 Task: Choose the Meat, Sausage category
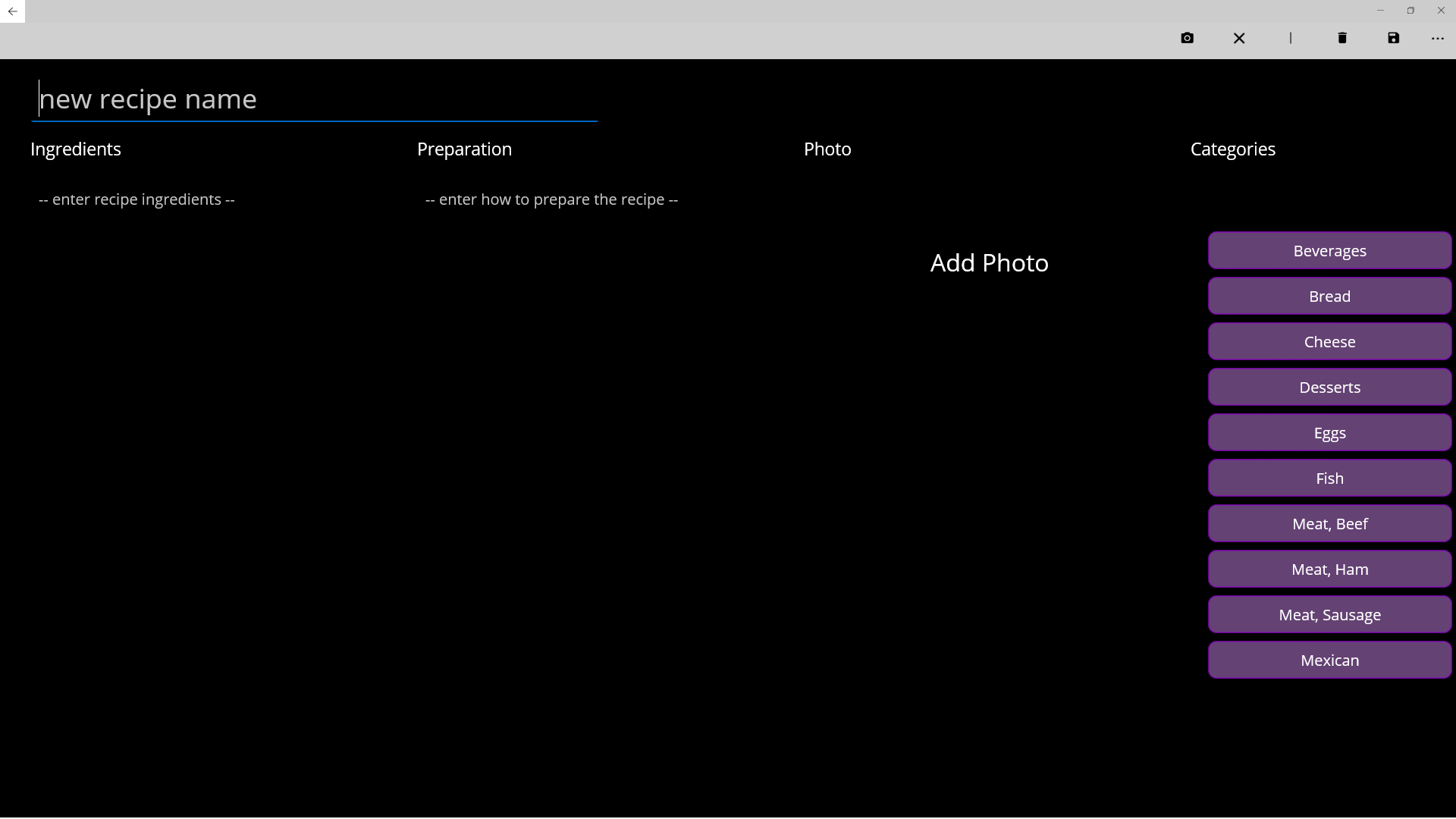point(1329,615)
